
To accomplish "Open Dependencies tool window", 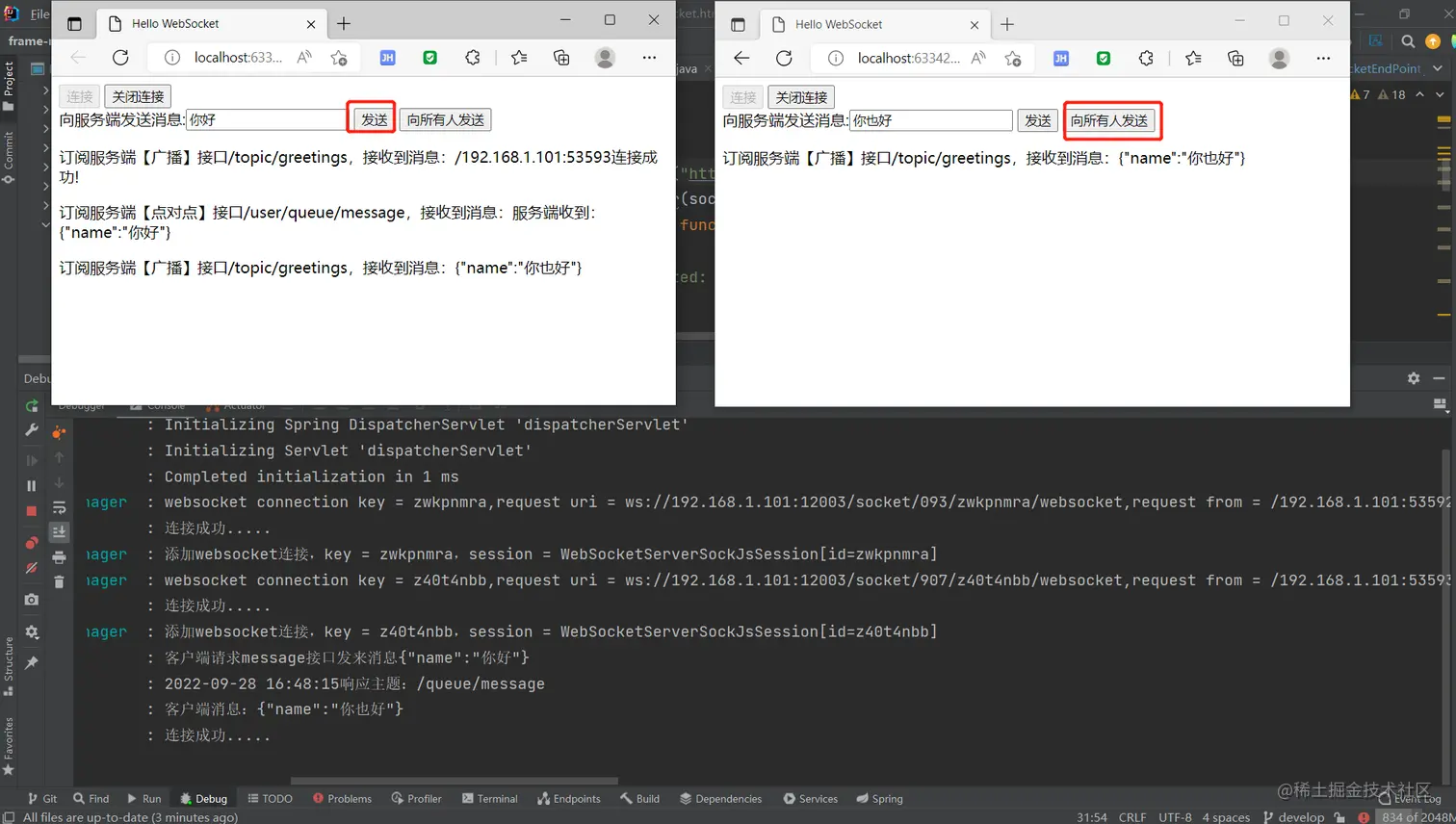I will [720, 799].
